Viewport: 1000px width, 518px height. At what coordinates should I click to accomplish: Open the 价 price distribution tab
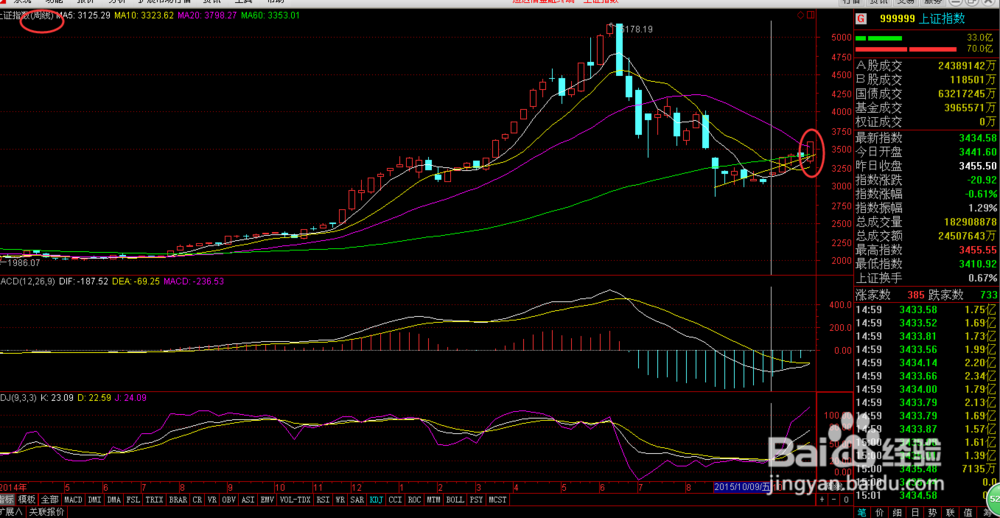[x=880, y=512]
